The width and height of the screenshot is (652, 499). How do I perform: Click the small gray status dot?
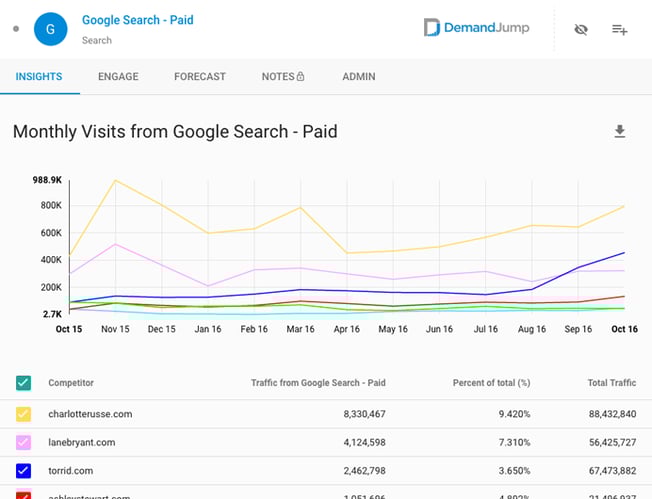[x=16, y=29]
